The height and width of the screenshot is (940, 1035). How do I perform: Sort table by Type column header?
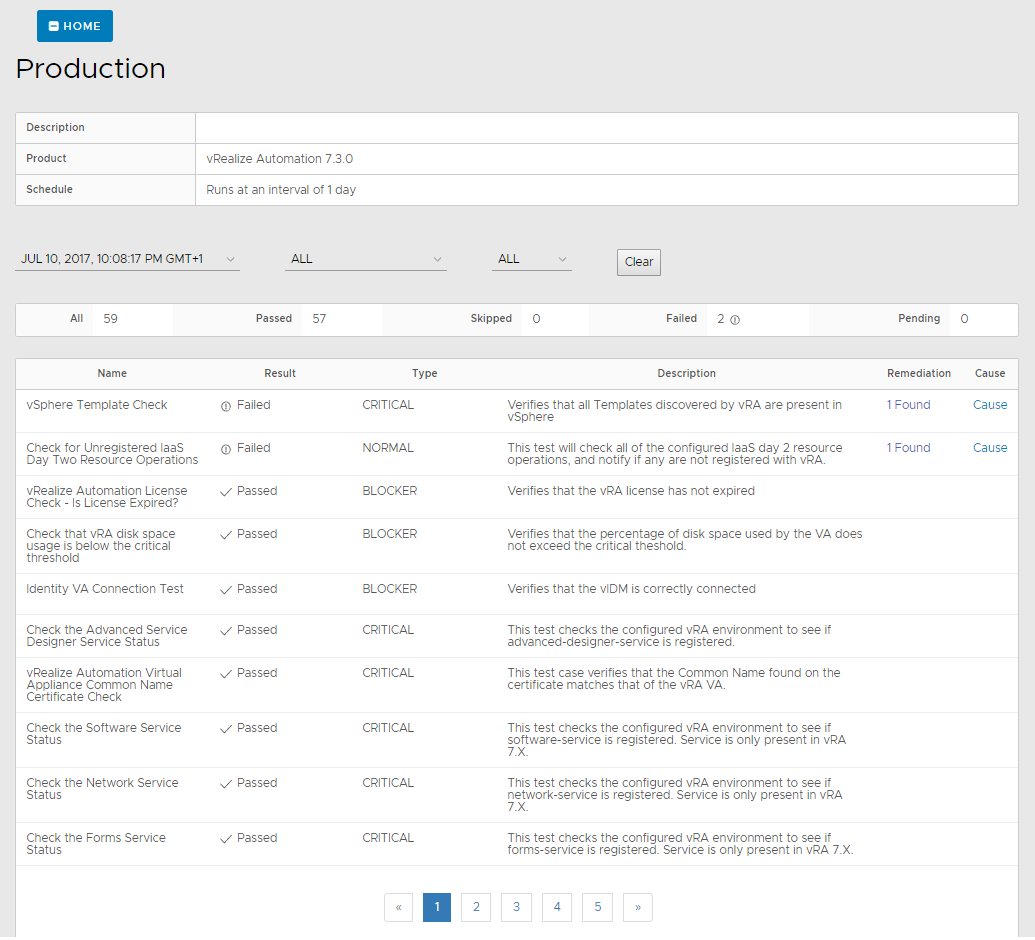click(x=424, y=373)
